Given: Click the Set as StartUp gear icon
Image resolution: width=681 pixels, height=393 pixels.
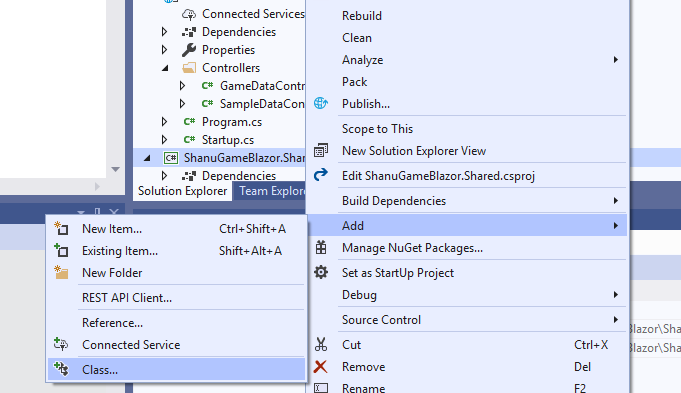Looking at the screenshot, I should click(321, 272).
